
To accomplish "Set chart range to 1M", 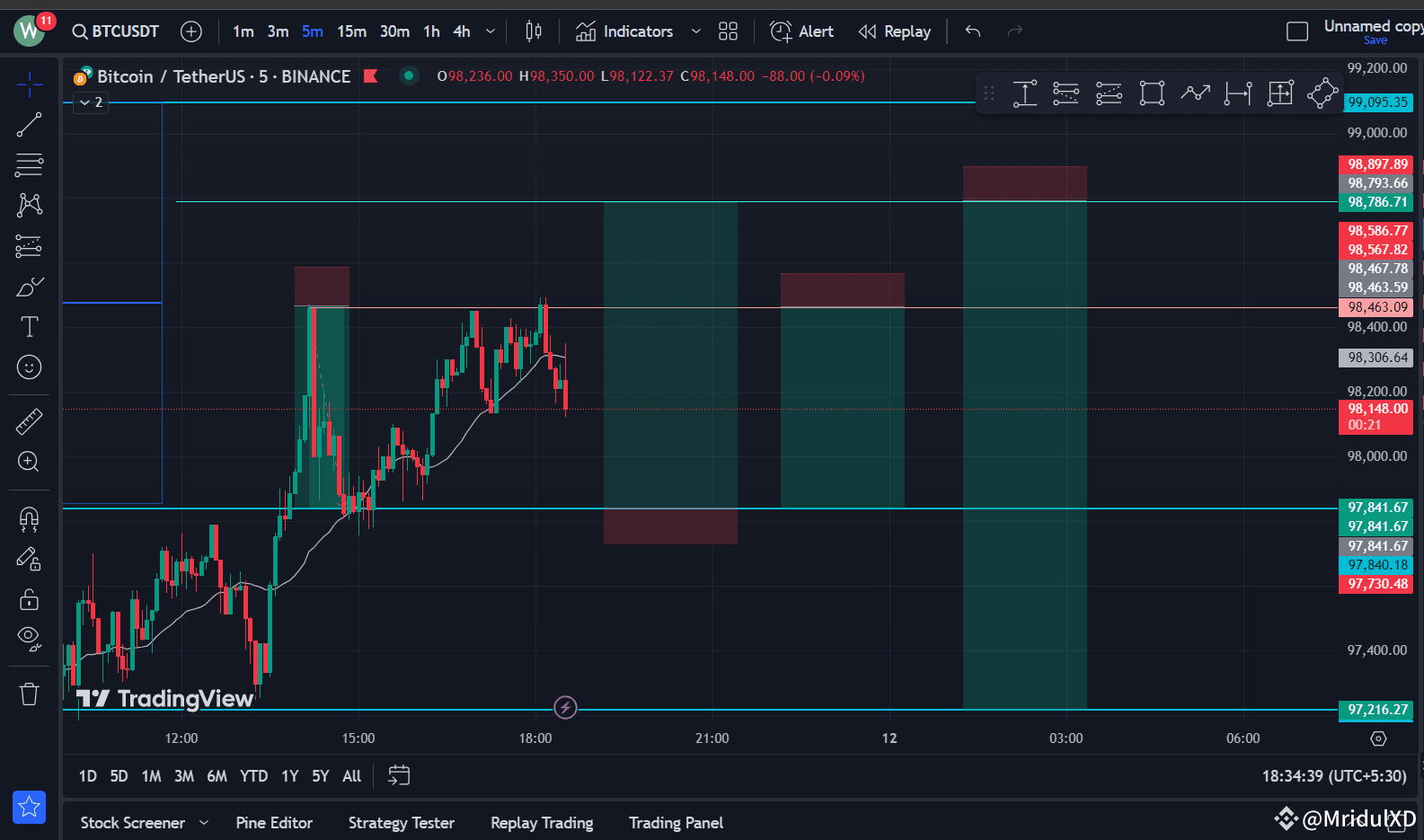I will pos(151,776).
